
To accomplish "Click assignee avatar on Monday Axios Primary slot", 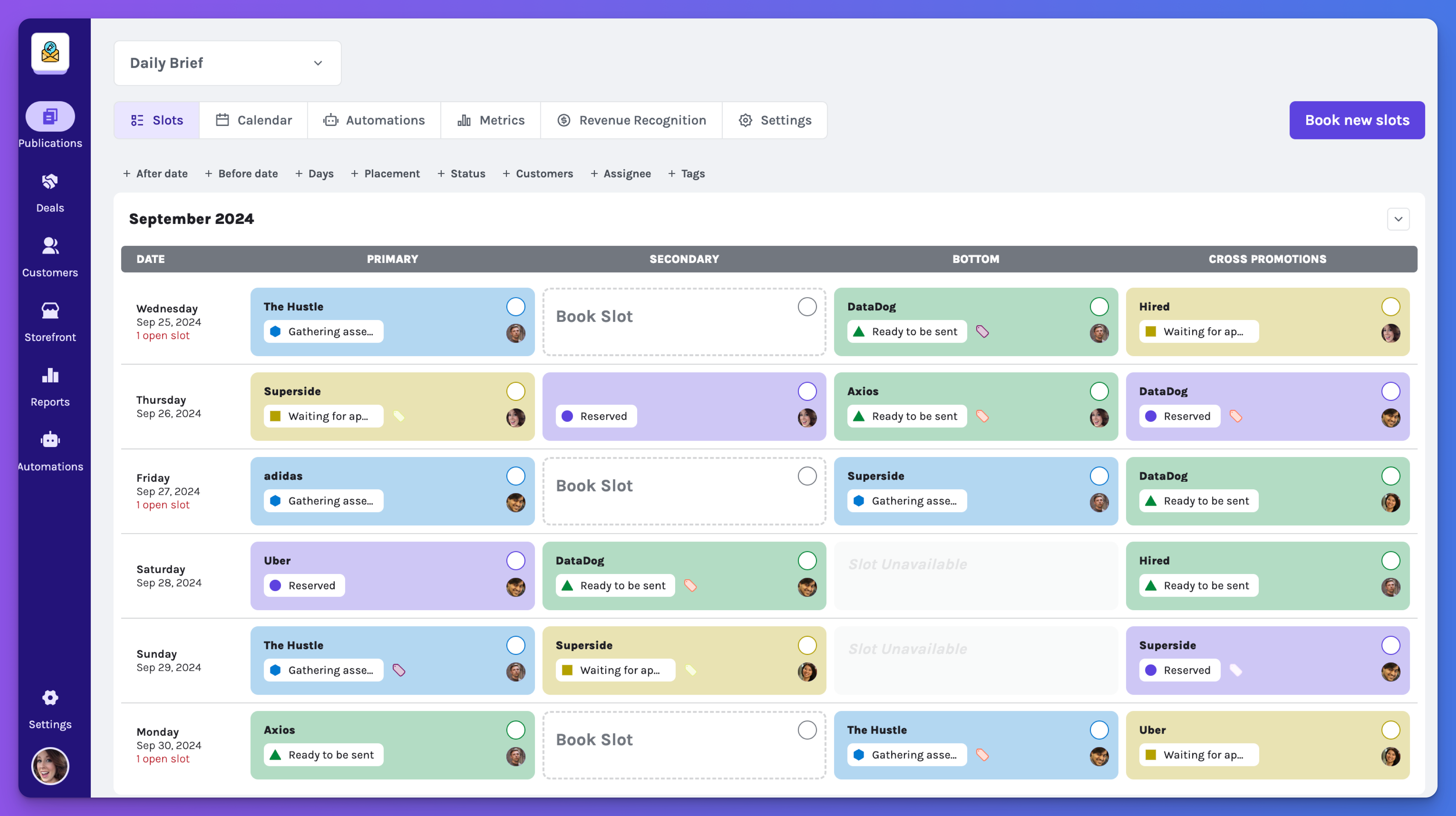I will click(515, 757).
